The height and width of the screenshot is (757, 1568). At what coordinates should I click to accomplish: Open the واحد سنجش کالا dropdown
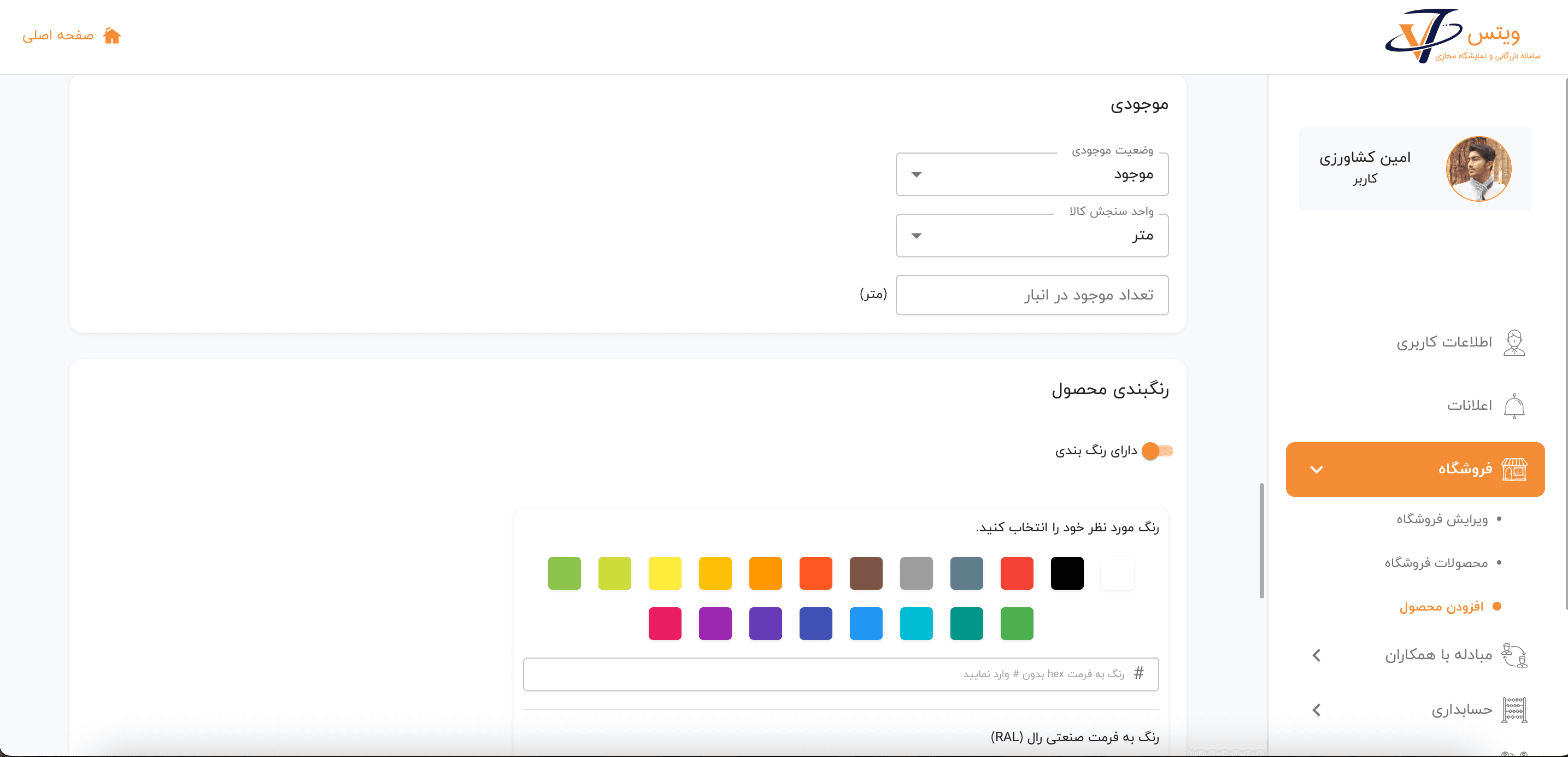pyautogui.click(x=1032, y=236)
